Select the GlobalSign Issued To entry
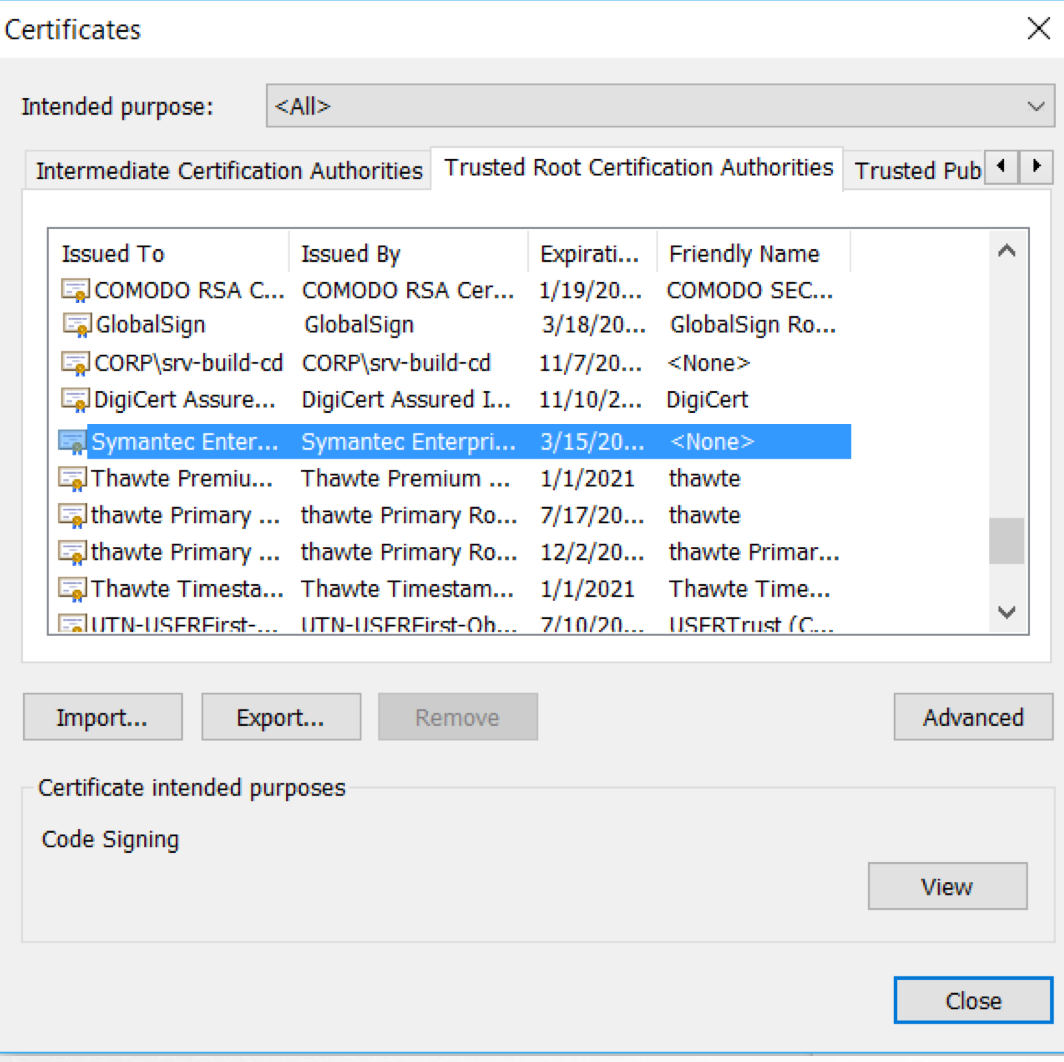The image size is (1064, 1062). click(x=151, y=325)
